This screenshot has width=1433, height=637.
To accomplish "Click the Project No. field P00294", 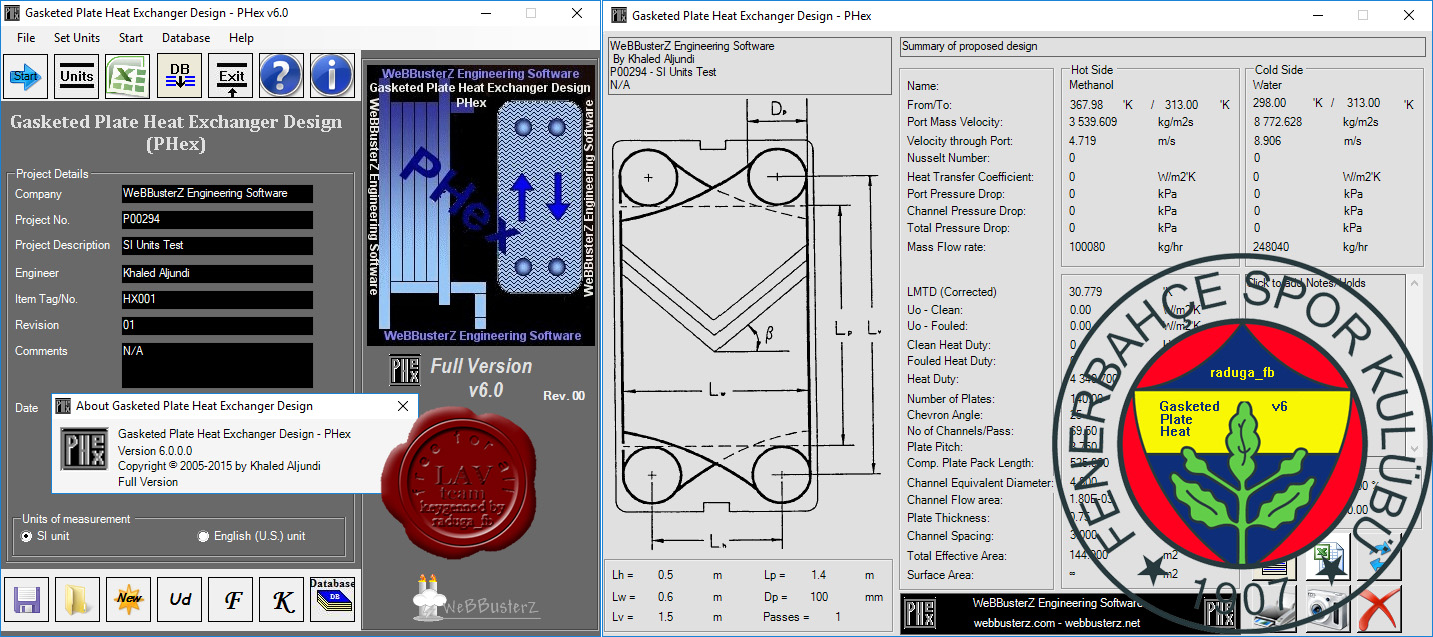I will [217, 219].
